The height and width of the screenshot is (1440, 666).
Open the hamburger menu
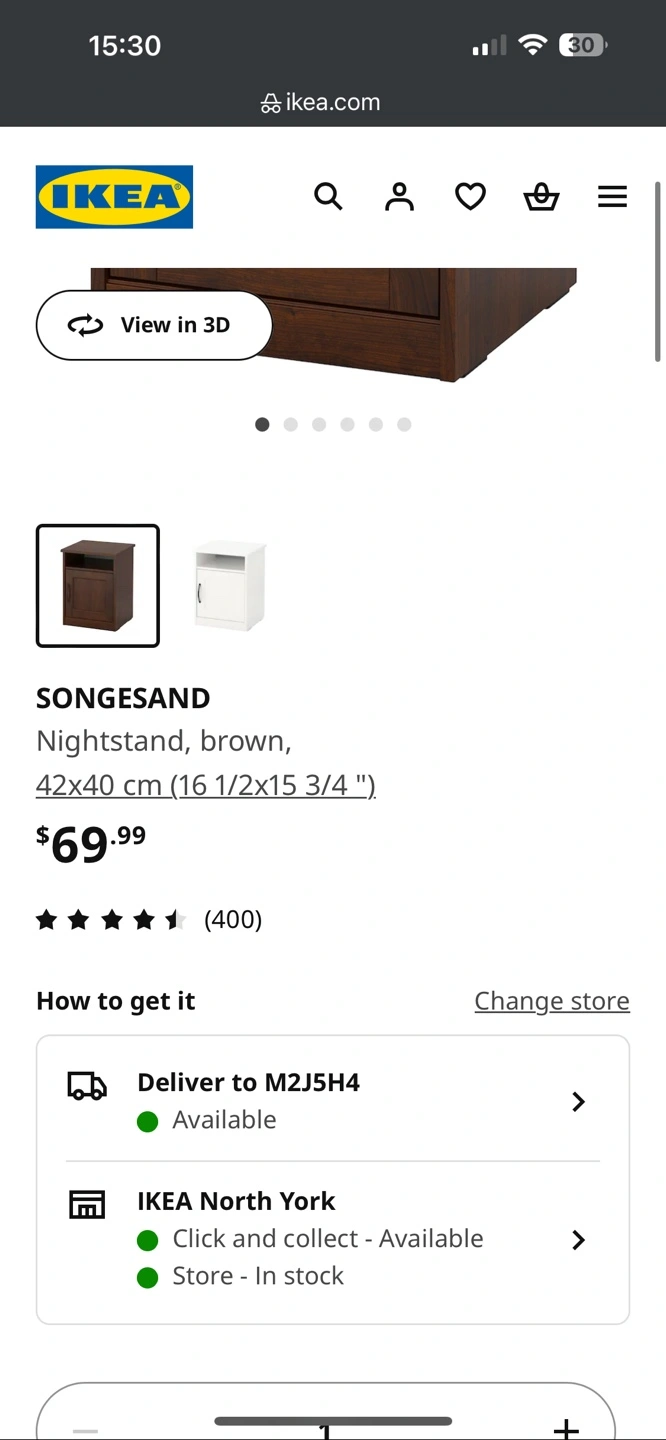pos(612,196)
